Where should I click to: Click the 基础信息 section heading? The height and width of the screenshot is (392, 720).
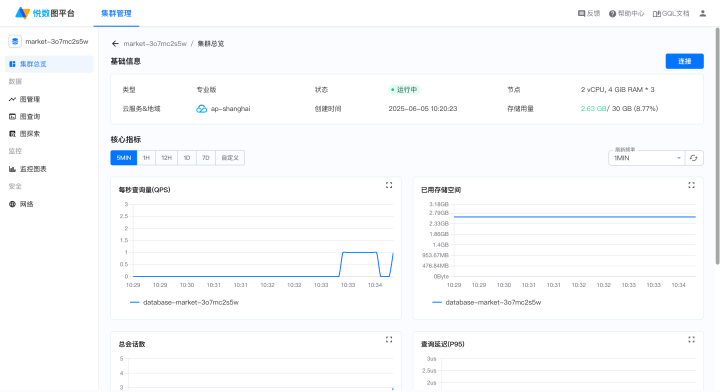pyautogui.click(x=126, y=61)
